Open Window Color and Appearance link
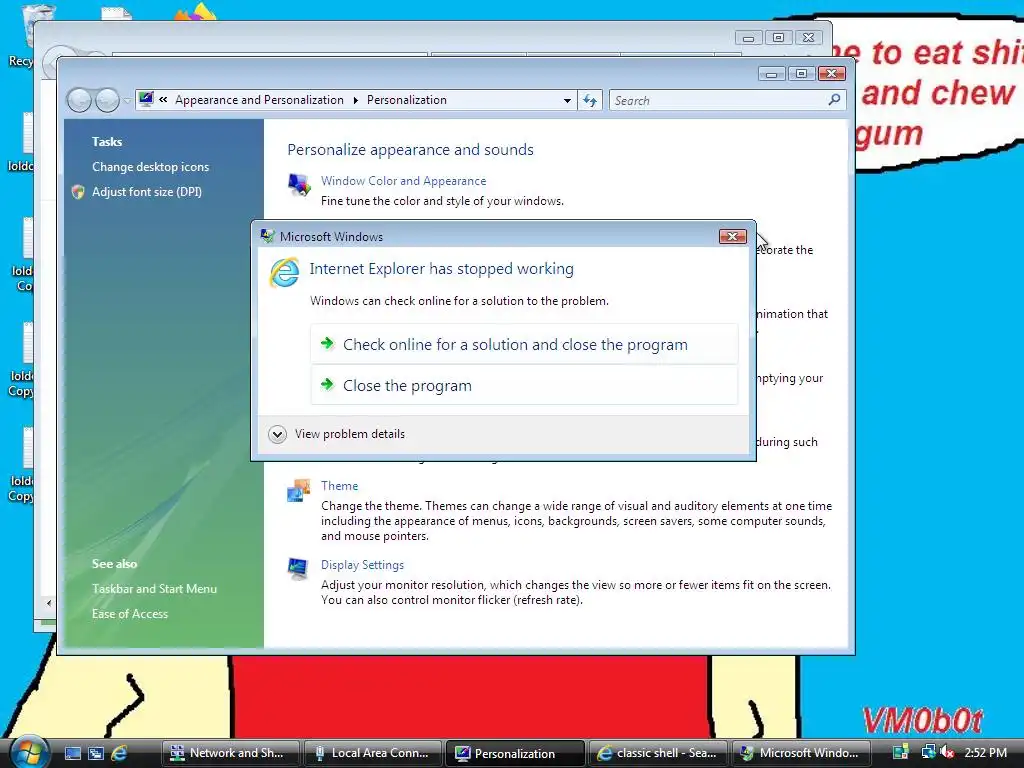 (x=403, y=181)
